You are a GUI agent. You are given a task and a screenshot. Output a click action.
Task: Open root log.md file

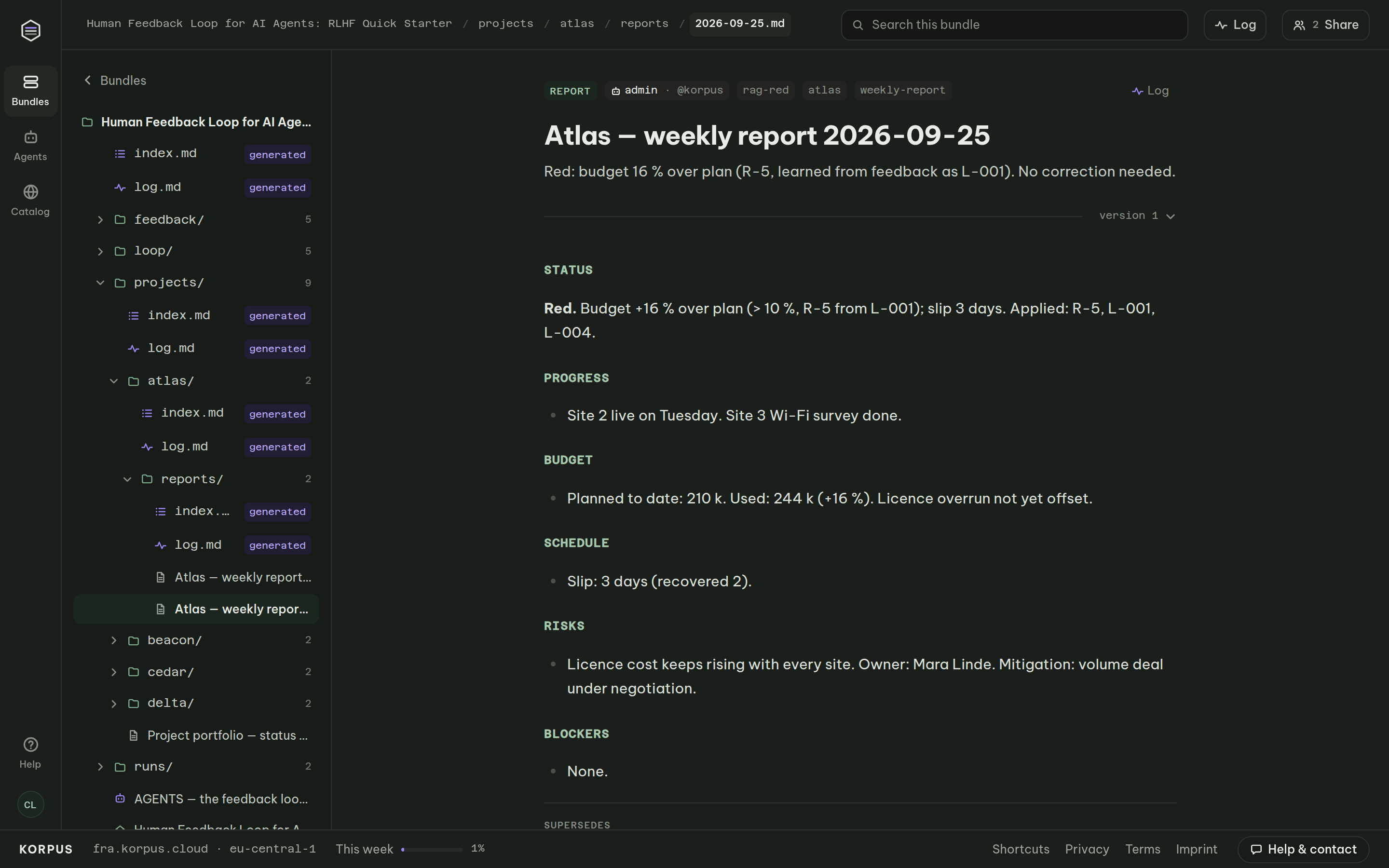tap(196, 187)
